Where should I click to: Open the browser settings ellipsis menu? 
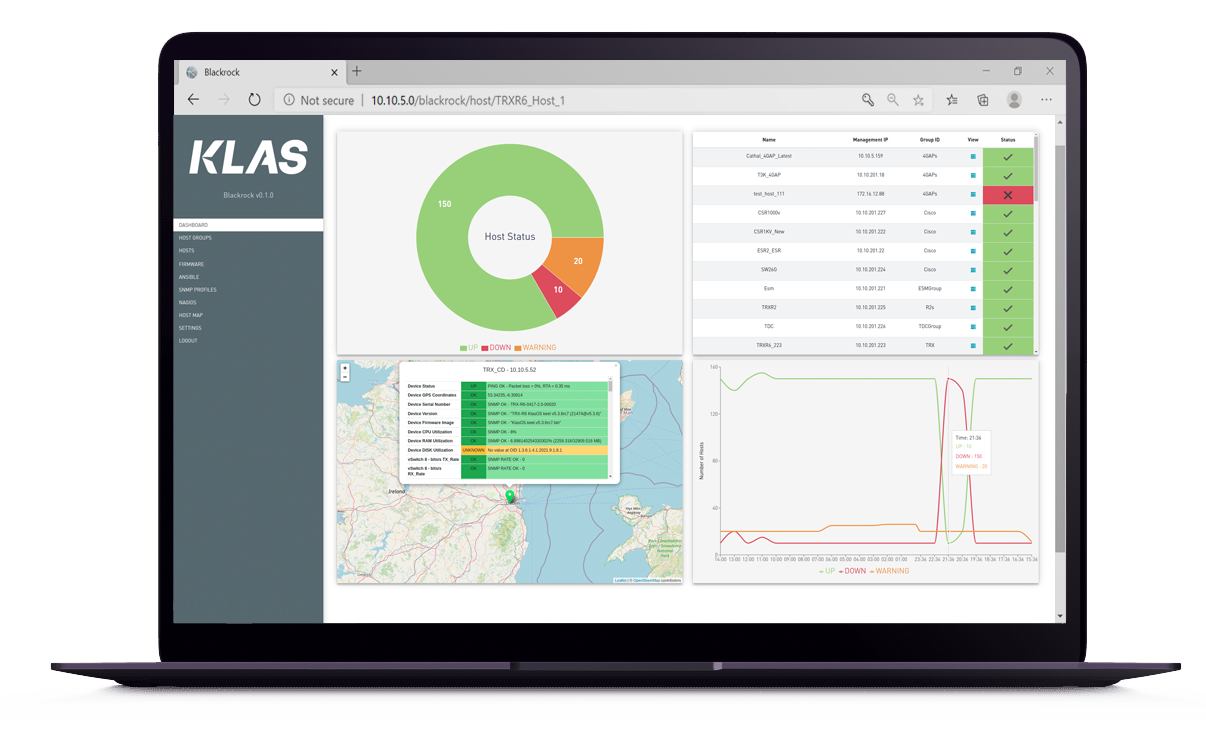(x=1046, y=100)
